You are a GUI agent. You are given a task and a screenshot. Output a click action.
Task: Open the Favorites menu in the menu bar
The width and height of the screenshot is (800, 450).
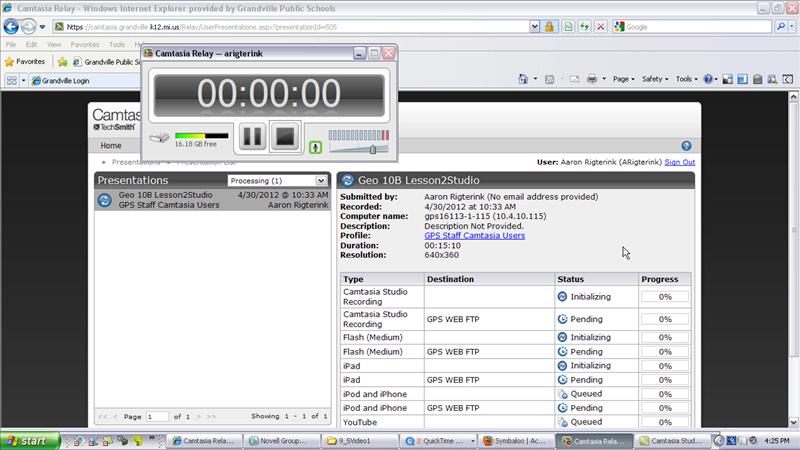point(85,45)
